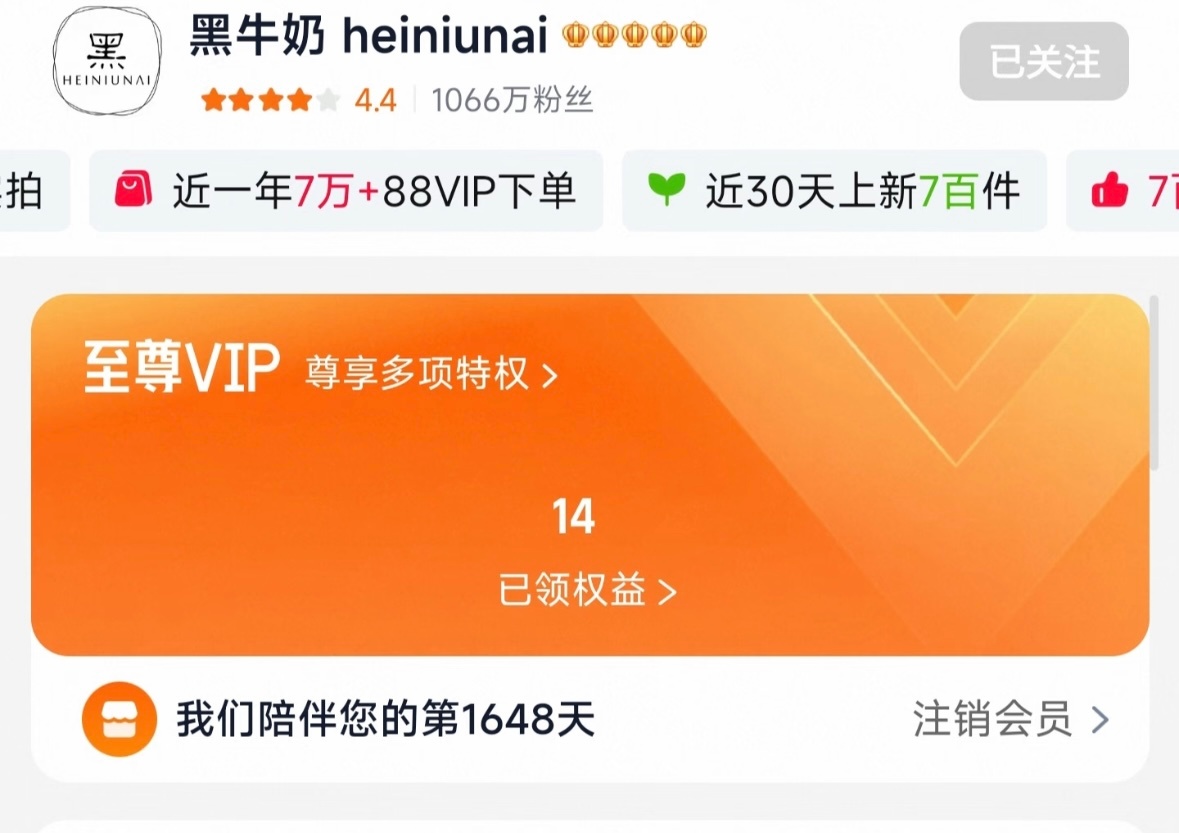Tap the number 14 benefits count

click(x=574, y=516)
